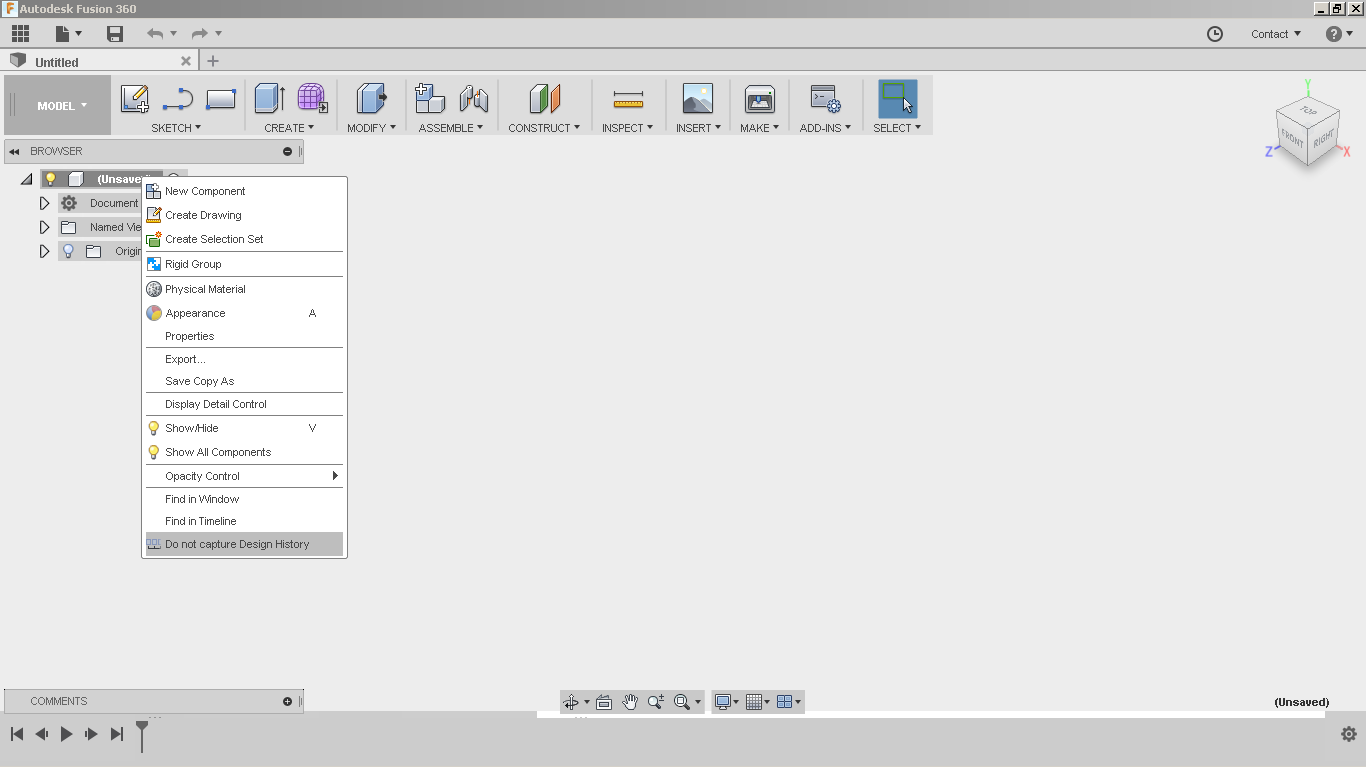The height and width of the screenshot is (768, 1366).
Task: Expand the INSPECT dropdown menu
Action: pyautogui.click(x=627, y=128)
